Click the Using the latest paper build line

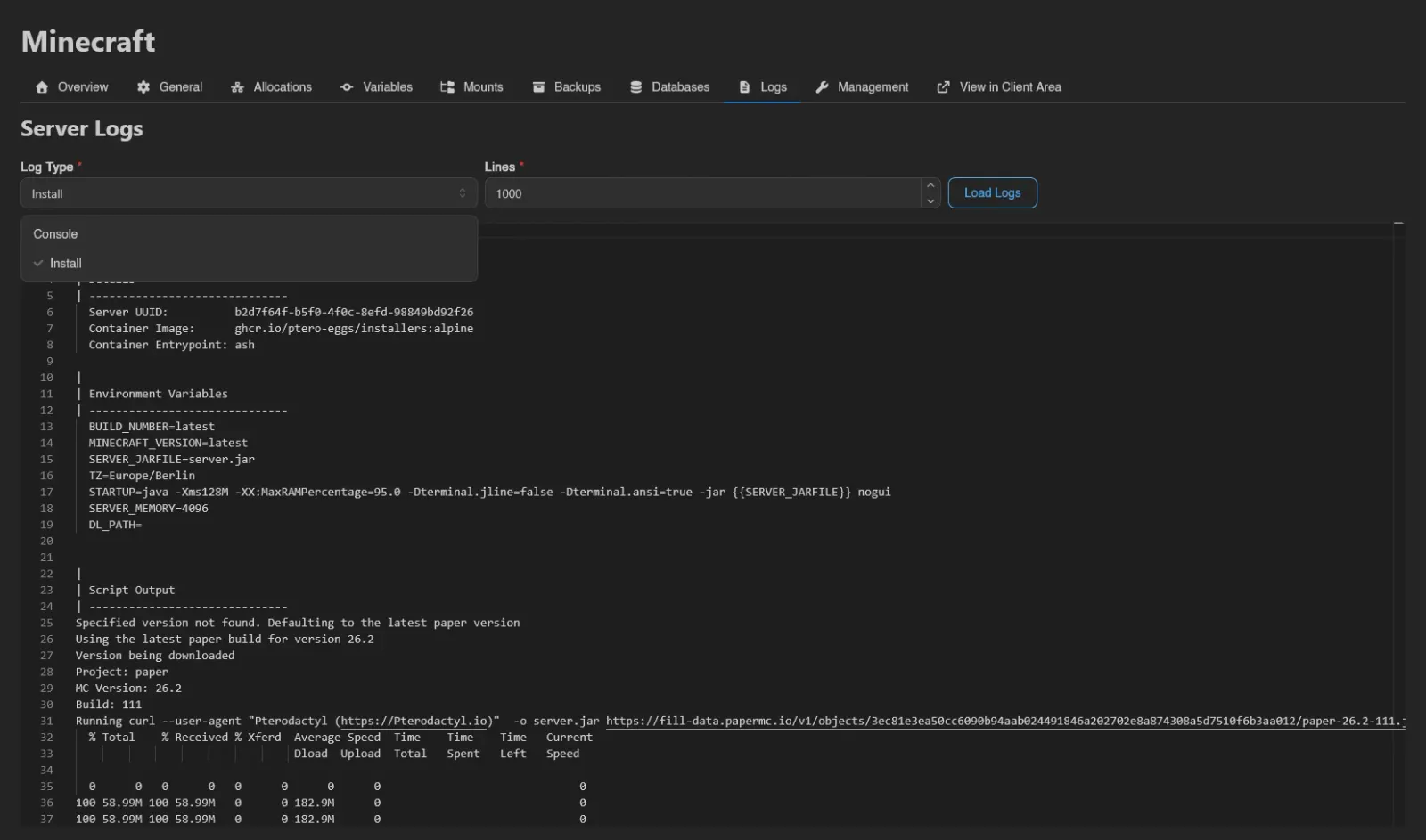225,640
